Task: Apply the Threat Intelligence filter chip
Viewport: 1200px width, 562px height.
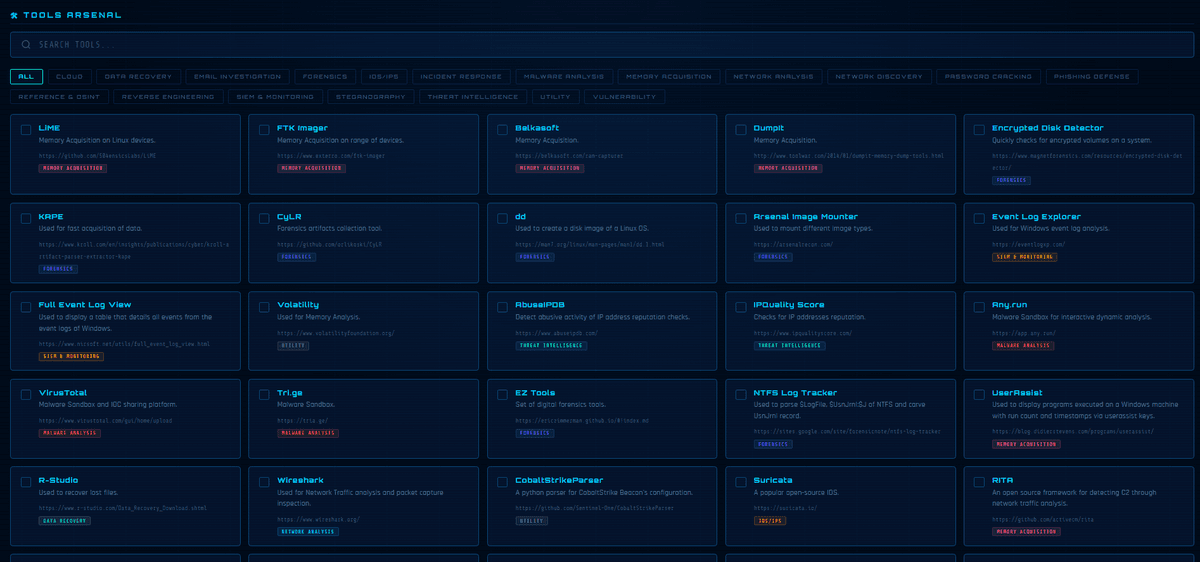Action: tap(475, 97)
